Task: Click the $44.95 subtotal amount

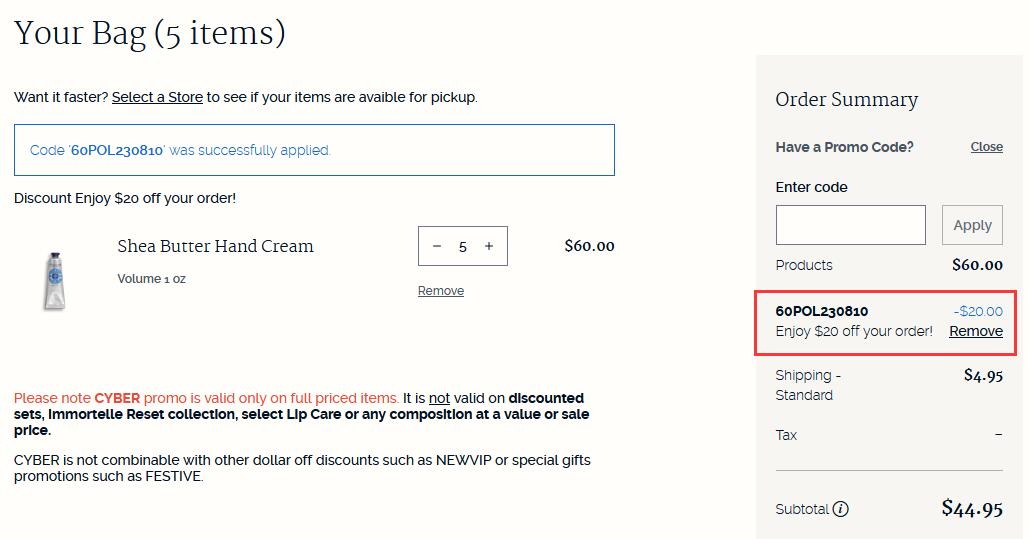Action: 972,508
